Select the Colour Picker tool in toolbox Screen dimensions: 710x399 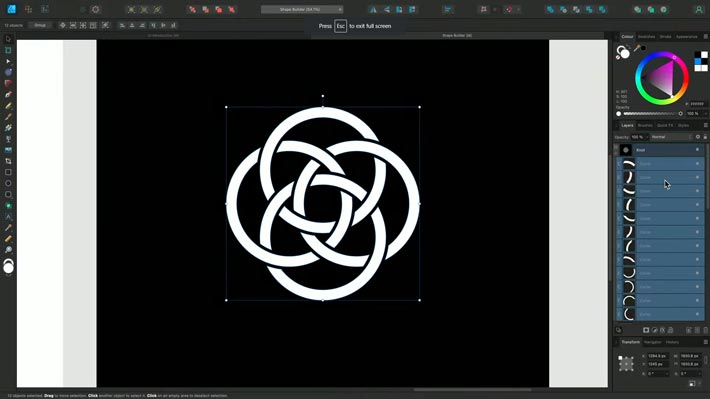tap(8, 228)
